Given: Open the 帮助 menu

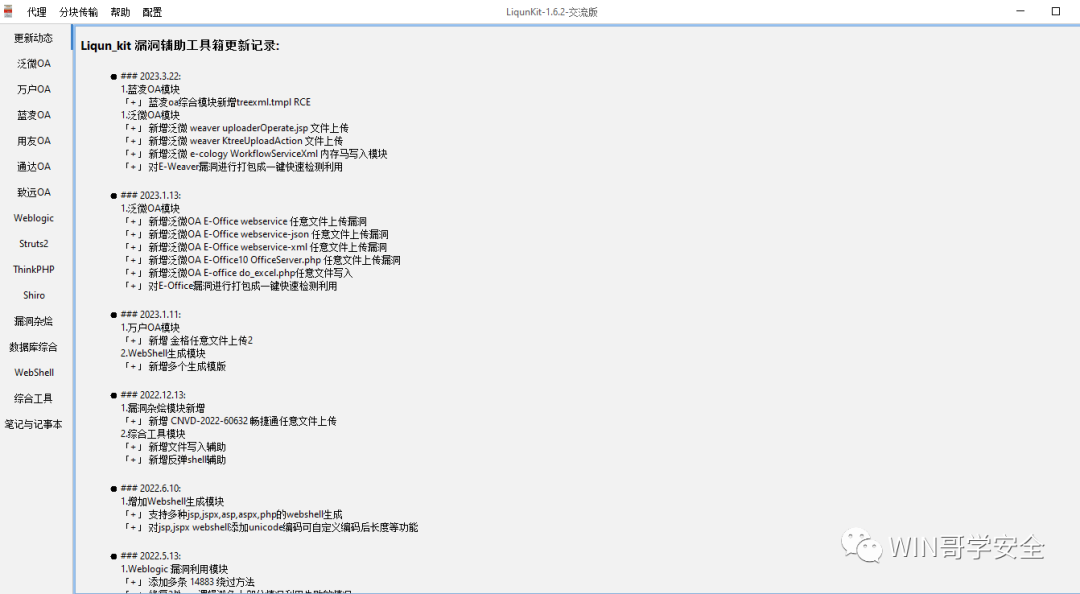Looking at the screenshot, I should [120, 12].
